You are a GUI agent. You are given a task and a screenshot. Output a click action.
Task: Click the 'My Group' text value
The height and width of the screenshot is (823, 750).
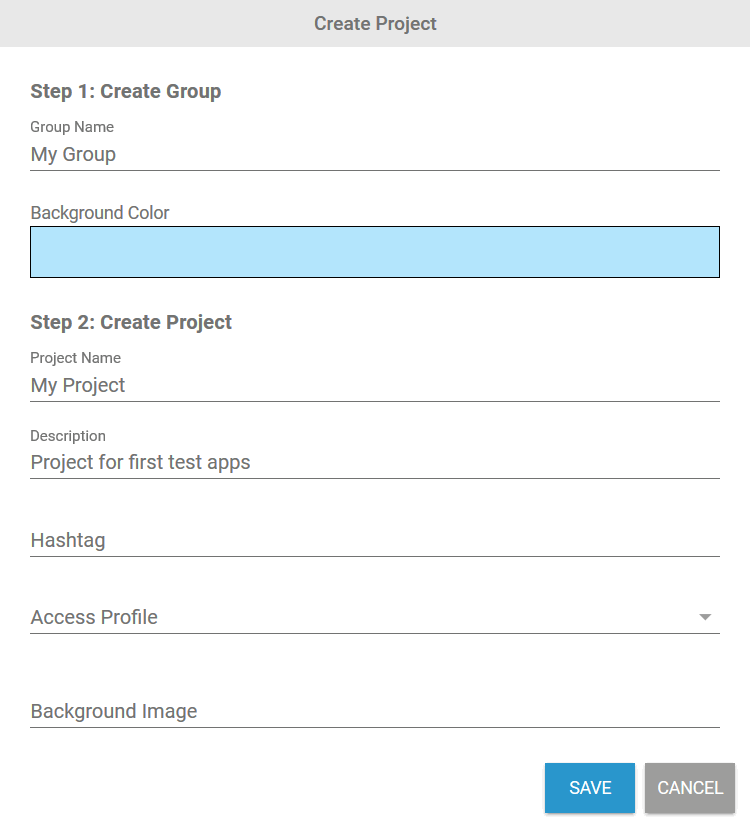pos(73,155)
